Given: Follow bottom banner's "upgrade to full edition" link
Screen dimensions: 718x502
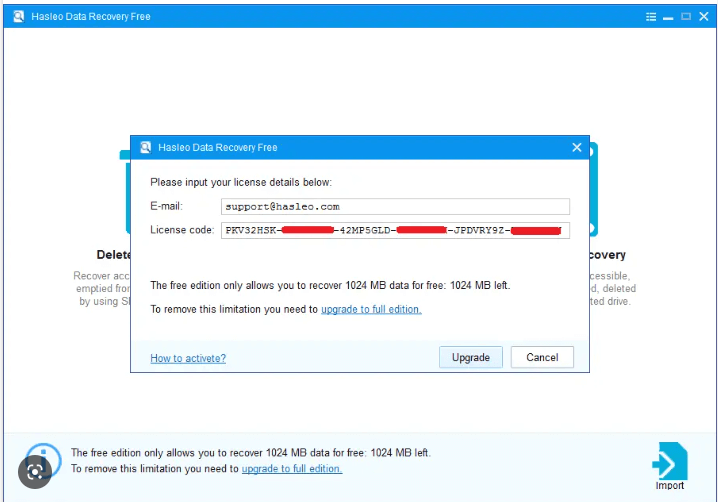Looking at the screenshot, I should click(292, 468).
